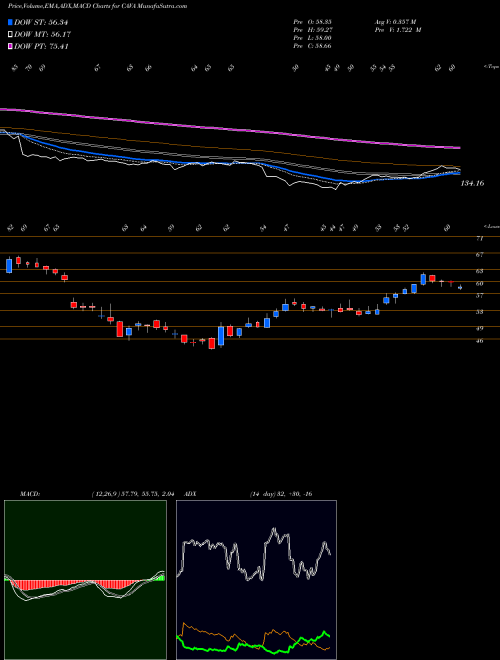Click the magenta DOW PT legend swatch
This screenshot has width=500, height=660.
point(10,46)
